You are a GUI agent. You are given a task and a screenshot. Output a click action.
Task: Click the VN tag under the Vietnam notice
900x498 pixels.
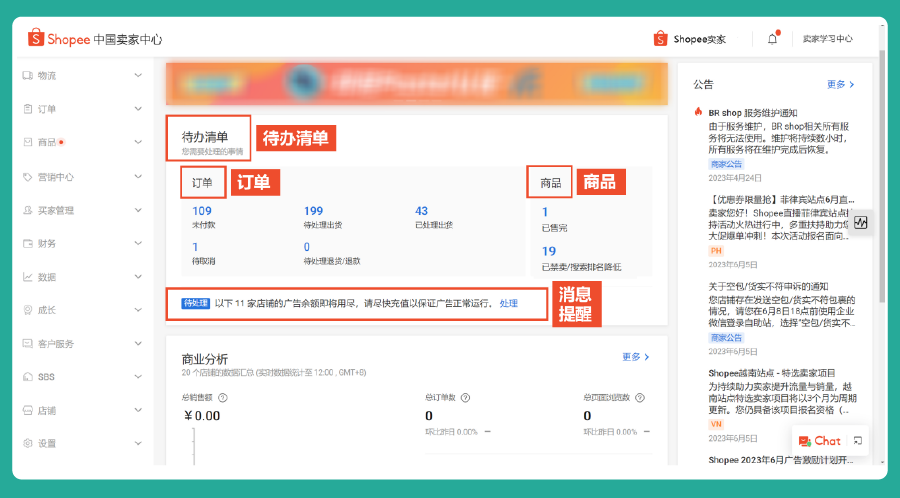tap(716, 424)
